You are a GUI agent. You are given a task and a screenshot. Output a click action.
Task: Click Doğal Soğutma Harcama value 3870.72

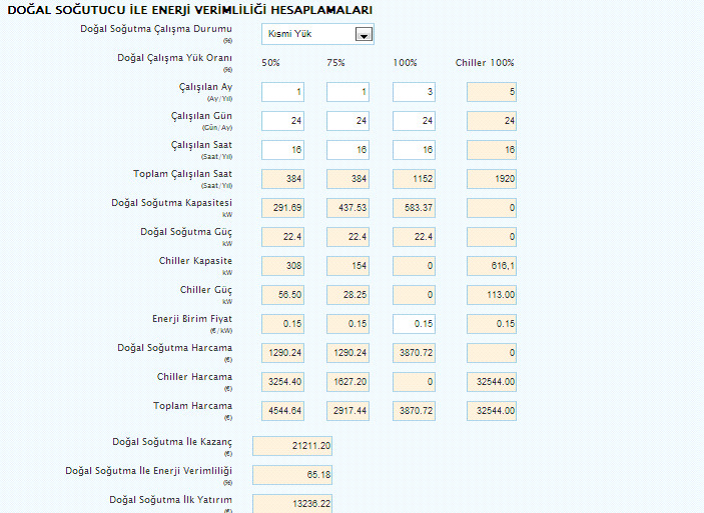413,353
